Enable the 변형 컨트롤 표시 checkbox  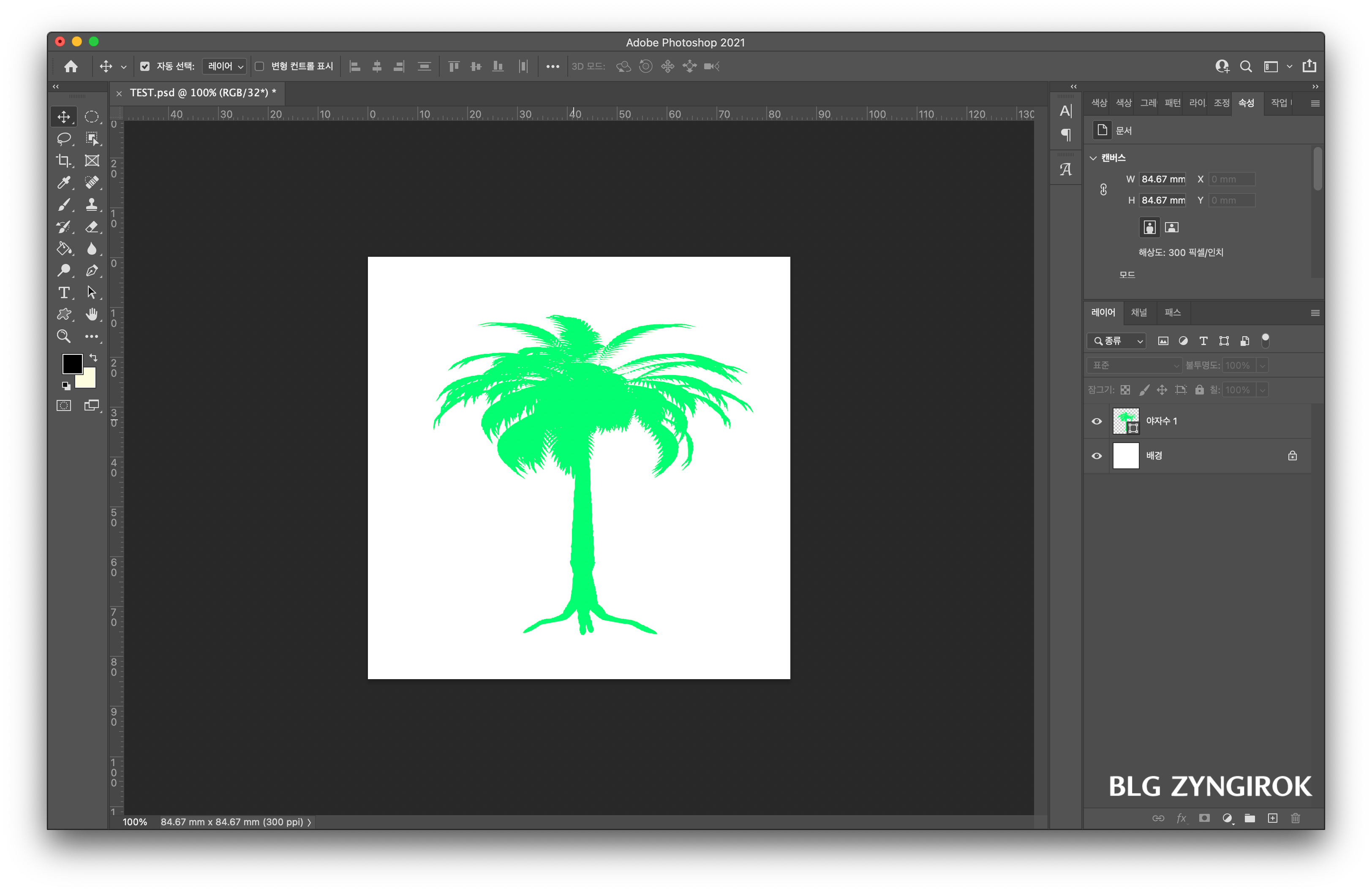[259, 66]
